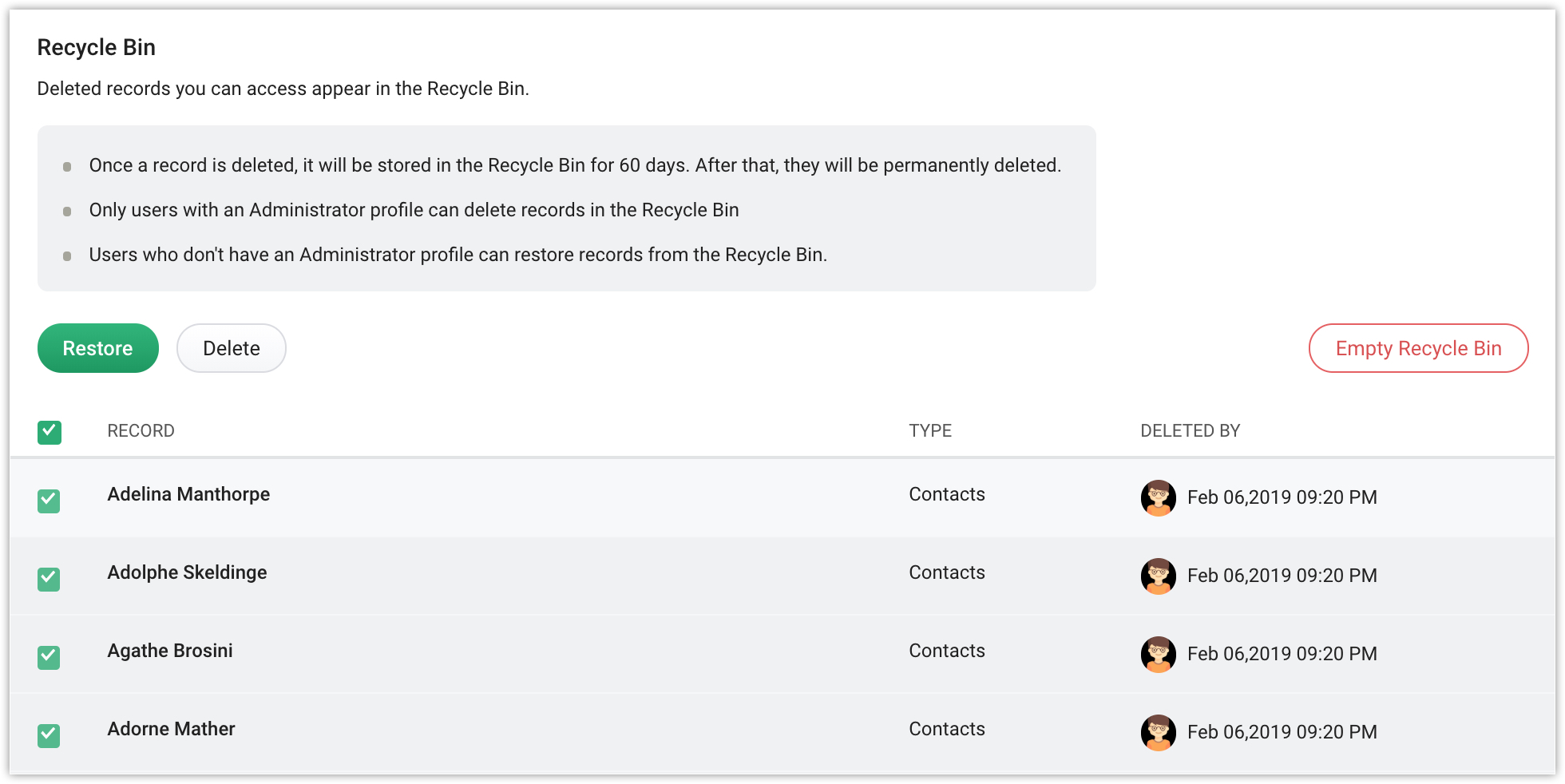Click the avatar icon in Adelina Manthorpe's row
Screen dimensions: 1565x784
(x=1158, y=497)
